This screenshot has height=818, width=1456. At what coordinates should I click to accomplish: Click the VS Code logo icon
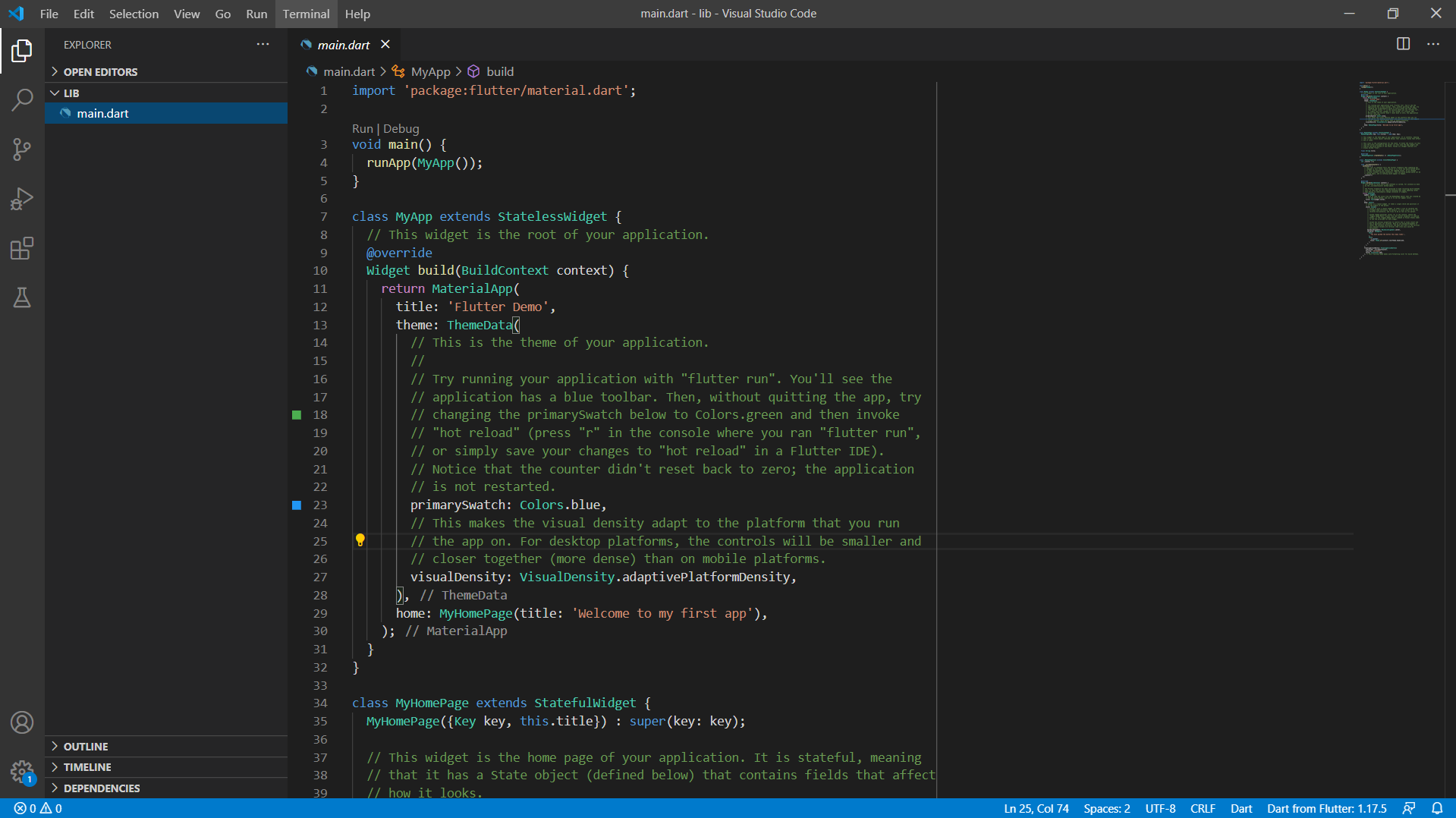[16, 14]
